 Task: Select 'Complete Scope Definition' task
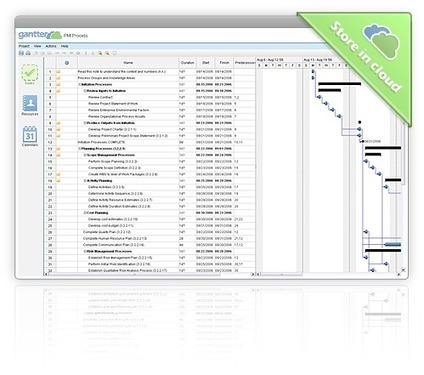pos(114,168)
